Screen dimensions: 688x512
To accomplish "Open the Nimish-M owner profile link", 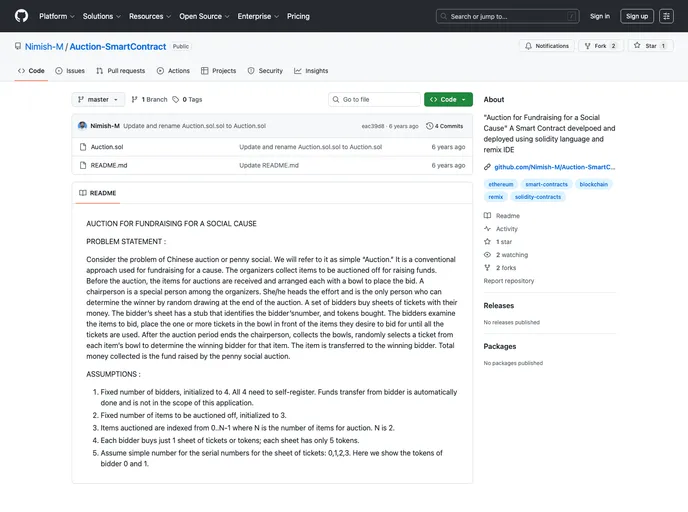I will [x=43, y=46].
